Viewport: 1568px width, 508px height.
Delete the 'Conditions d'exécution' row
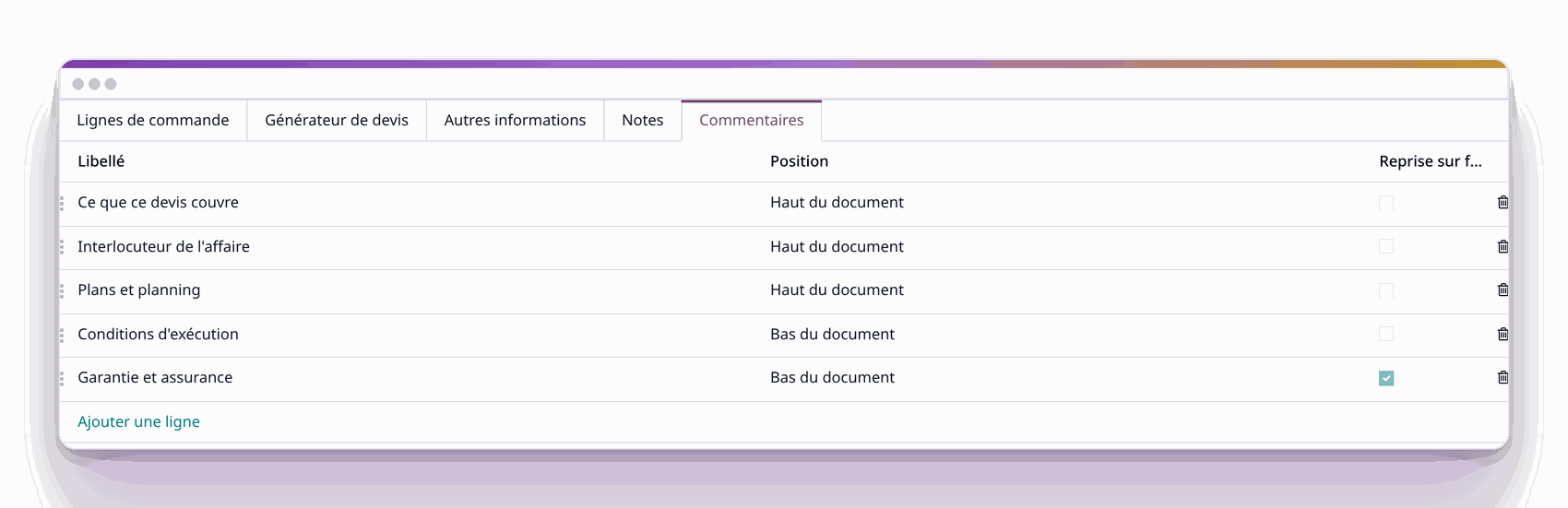coord(1503,335)
